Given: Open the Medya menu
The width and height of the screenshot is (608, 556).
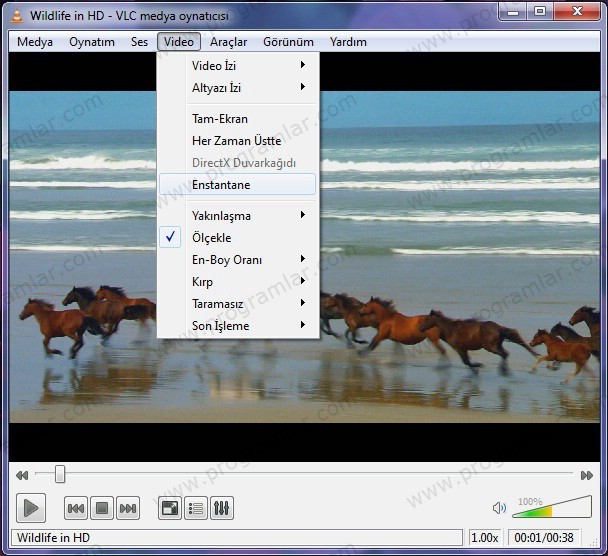Looking at the screenshot, I should pos(35,42).
